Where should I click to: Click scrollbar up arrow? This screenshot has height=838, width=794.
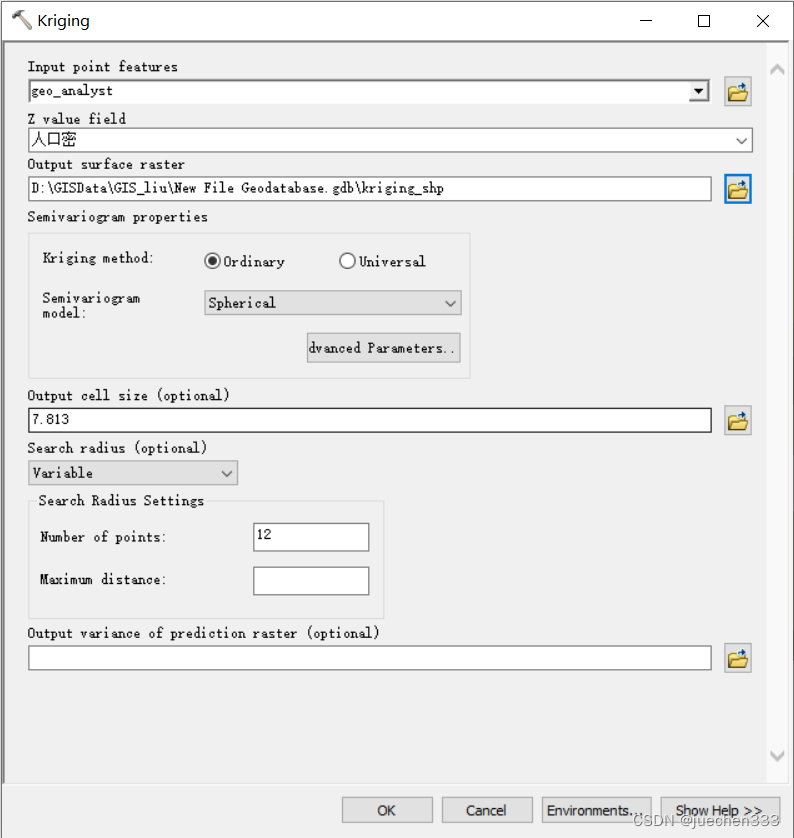777,69
